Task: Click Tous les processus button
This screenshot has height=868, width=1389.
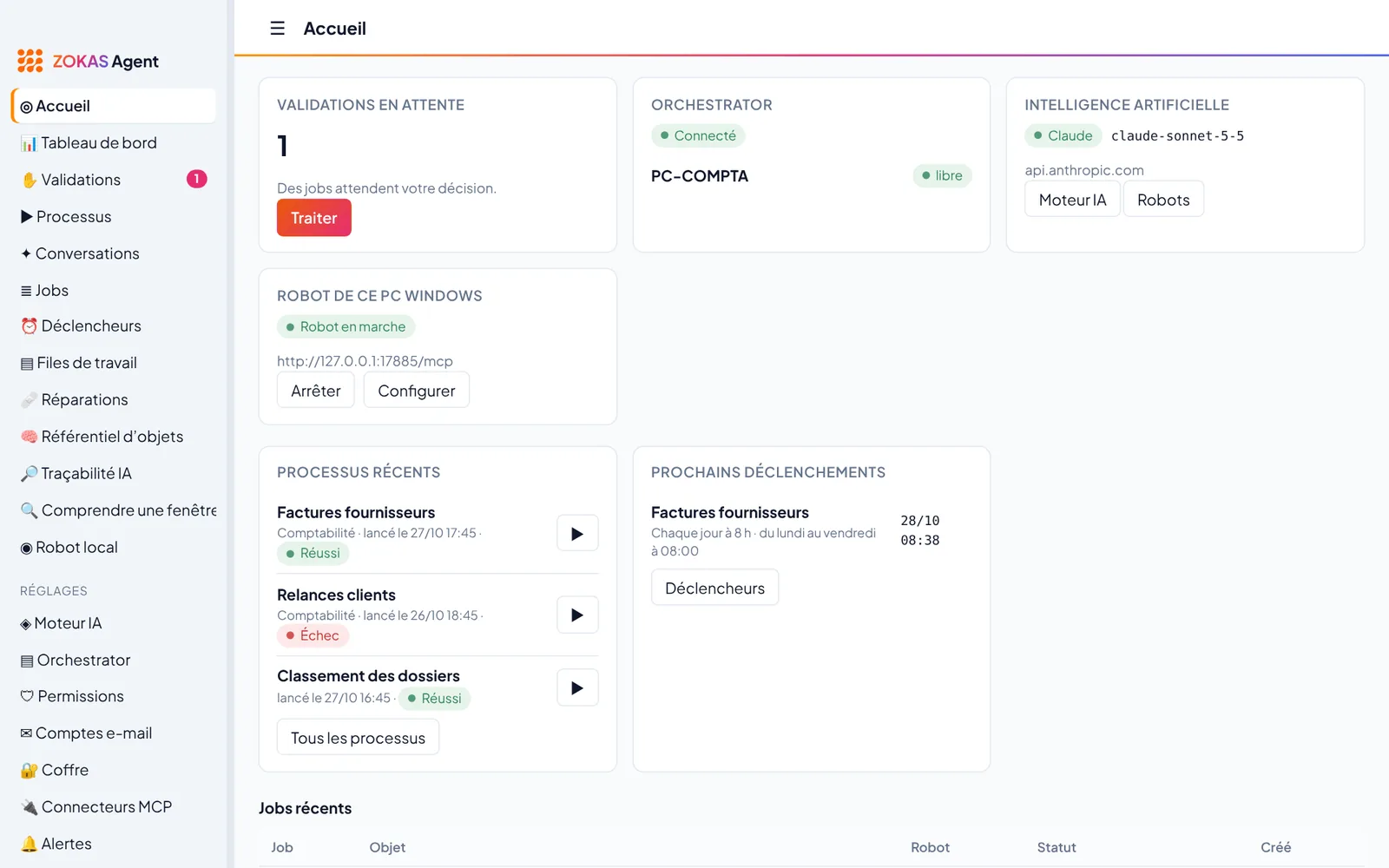Action: coord(358,738)
